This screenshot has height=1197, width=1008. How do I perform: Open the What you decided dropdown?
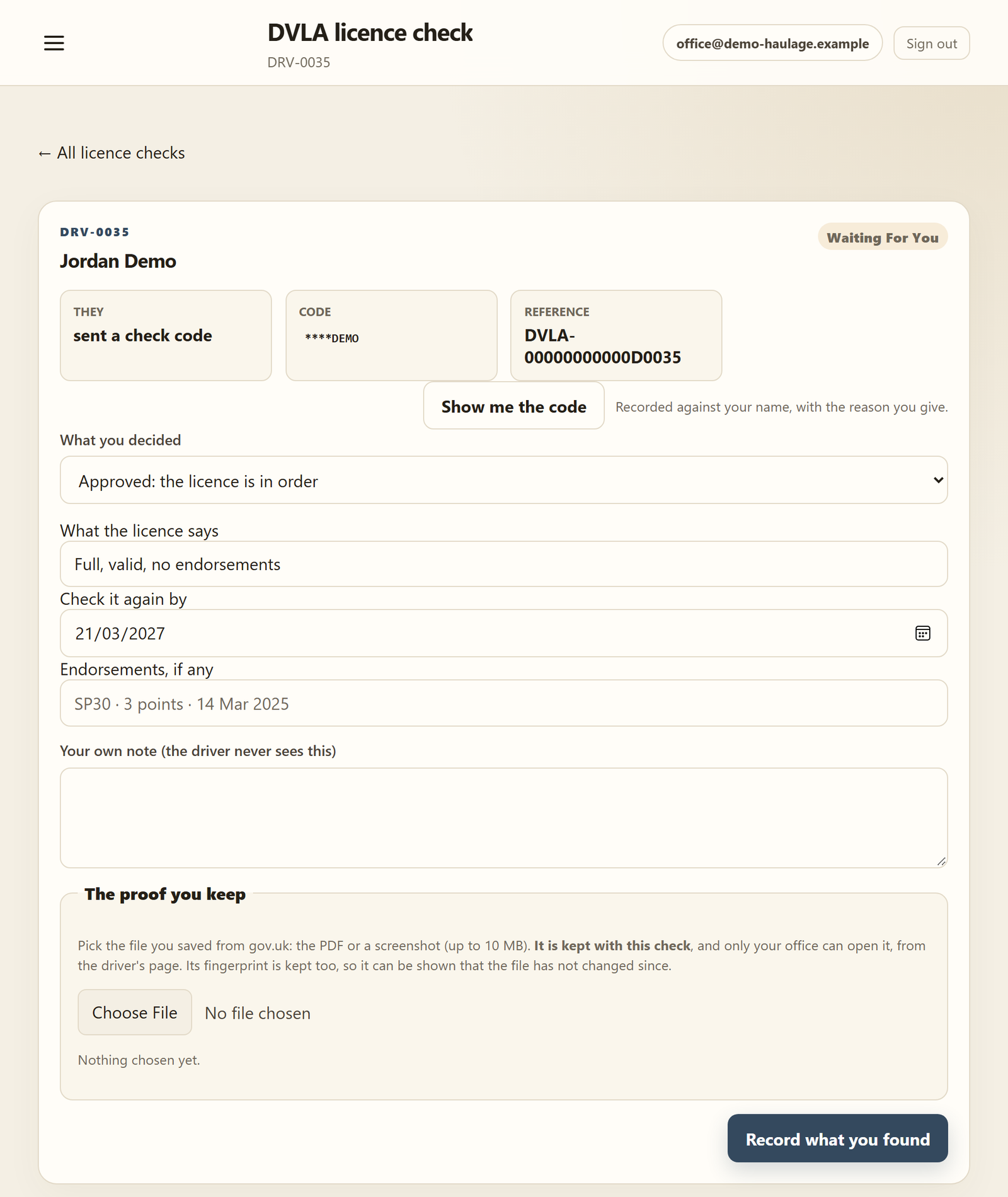503,480
